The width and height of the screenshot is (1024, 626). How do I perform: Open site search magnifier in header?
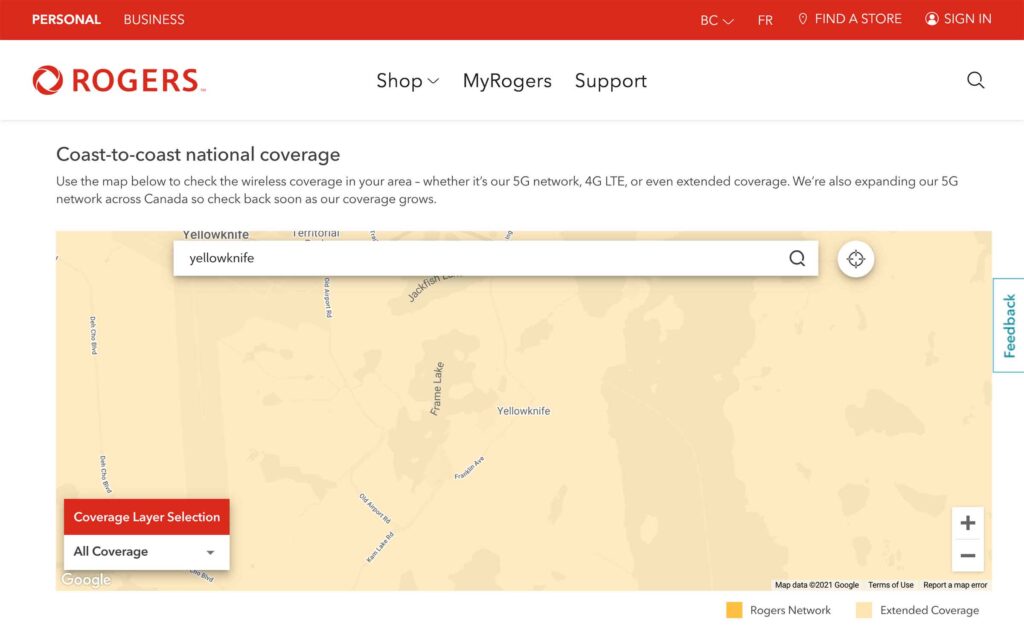[x=975, y=80]
